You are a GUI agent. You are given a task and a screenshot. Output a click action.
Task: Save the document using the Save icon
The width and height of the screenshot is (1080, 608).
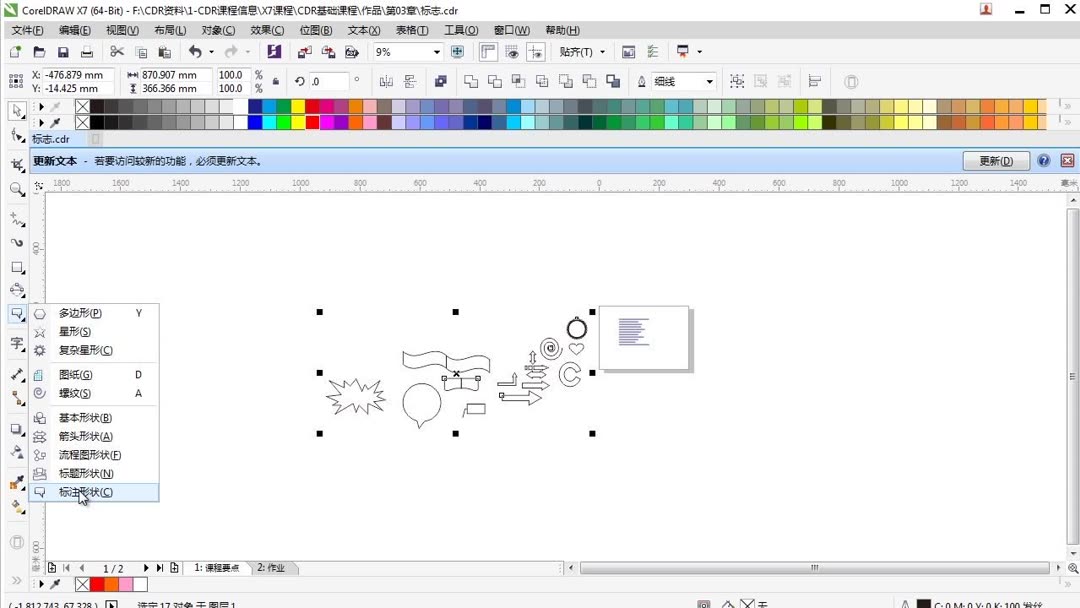point(63,52)
